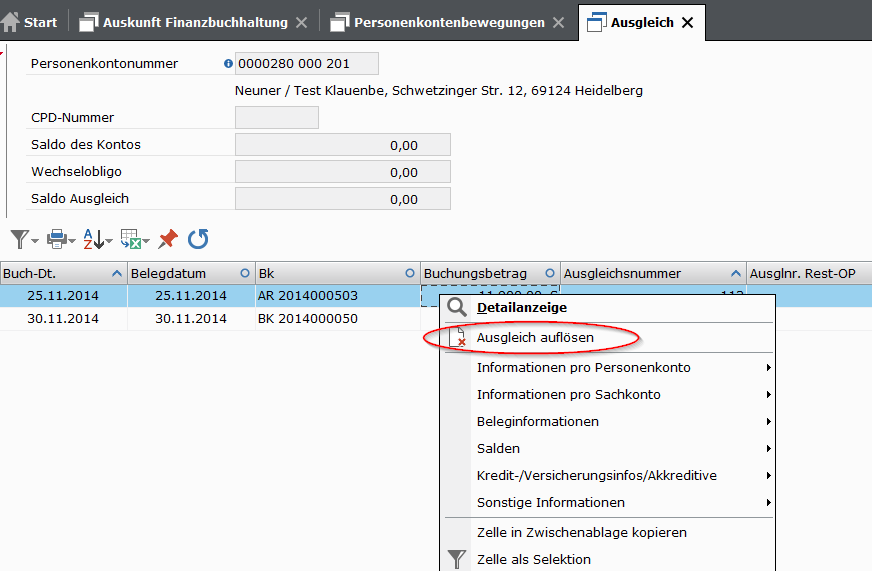Expand arrow of Informationen pro Sachkonto
872x571 pixels.
click(768, 395)
